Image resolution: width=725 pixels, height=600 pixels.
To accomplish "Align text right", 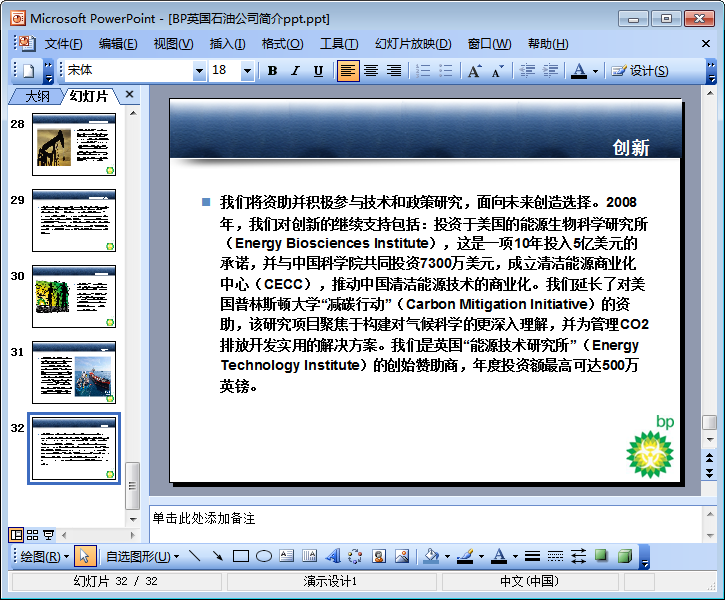I will tap(394, 71).
